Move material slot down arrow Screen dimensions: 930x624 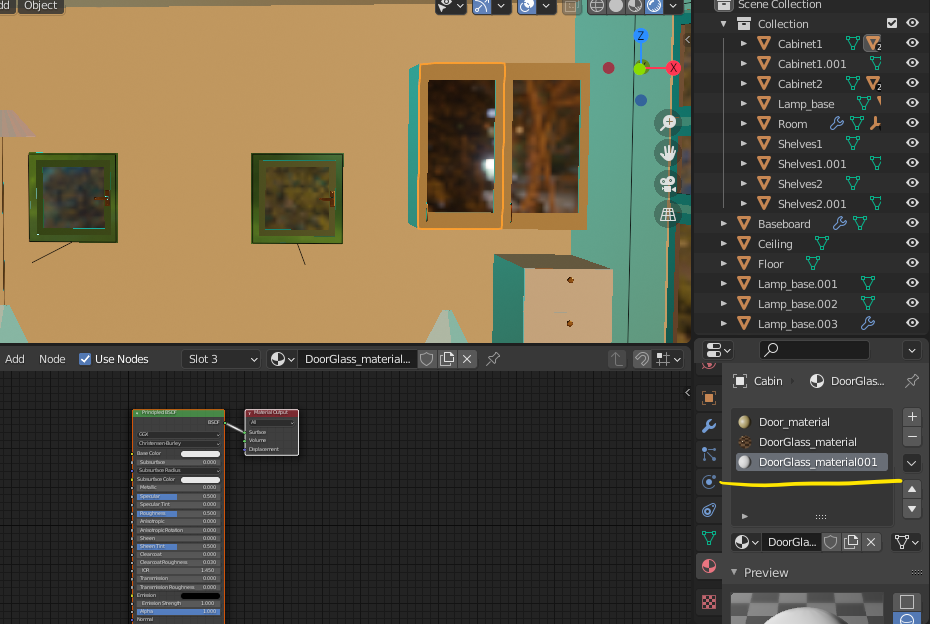[912, 509]
